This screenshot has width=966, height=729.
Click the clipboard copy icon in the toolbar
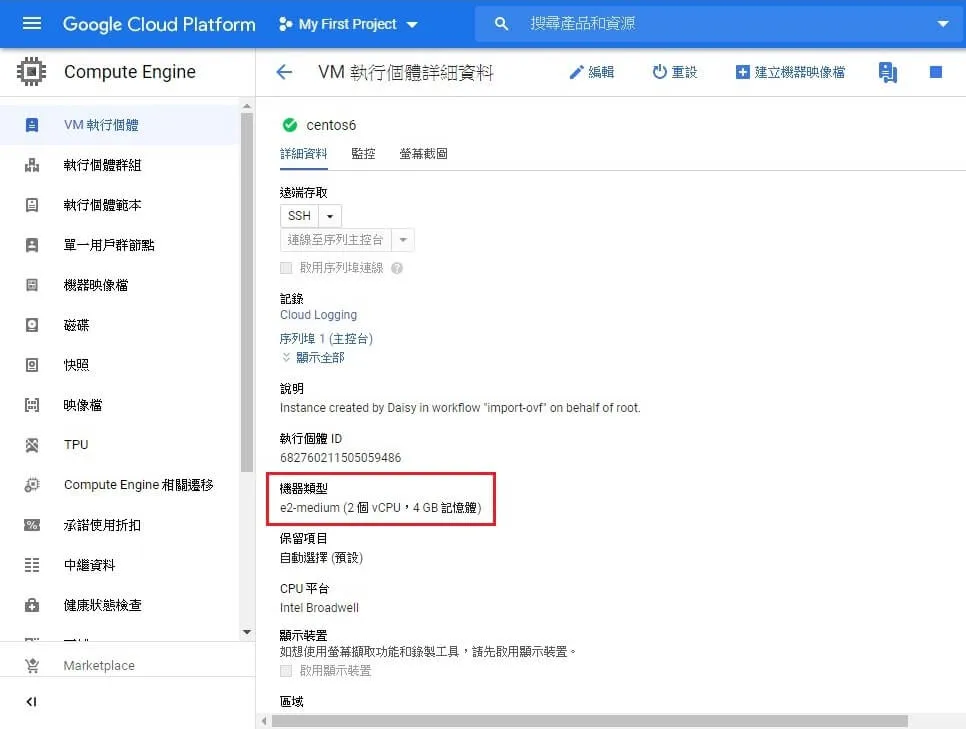click(888, 72)
